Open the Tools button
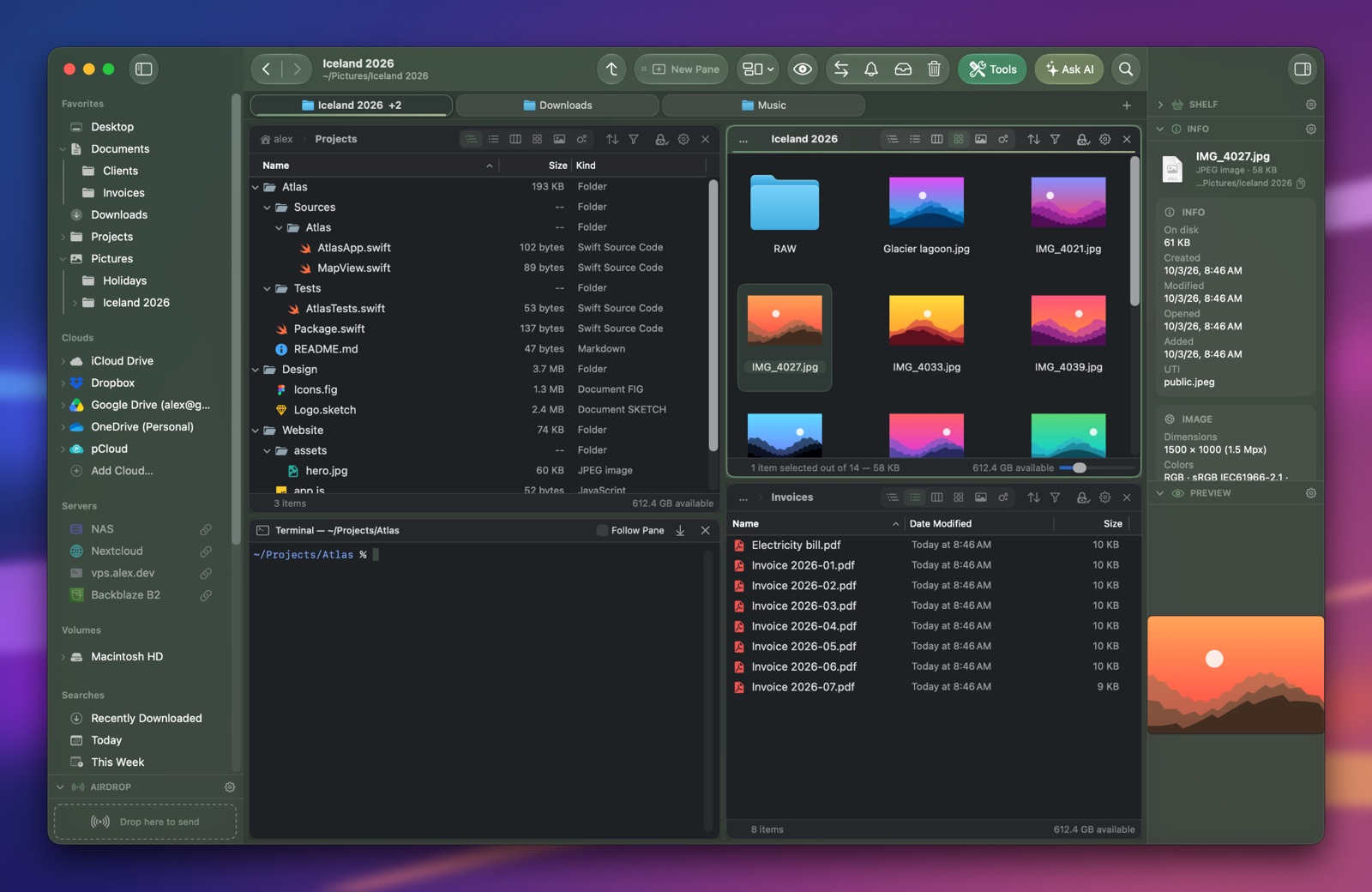The width and height of the screenshot is (1372, 892). pyautogui.click(x=993, y=69)
